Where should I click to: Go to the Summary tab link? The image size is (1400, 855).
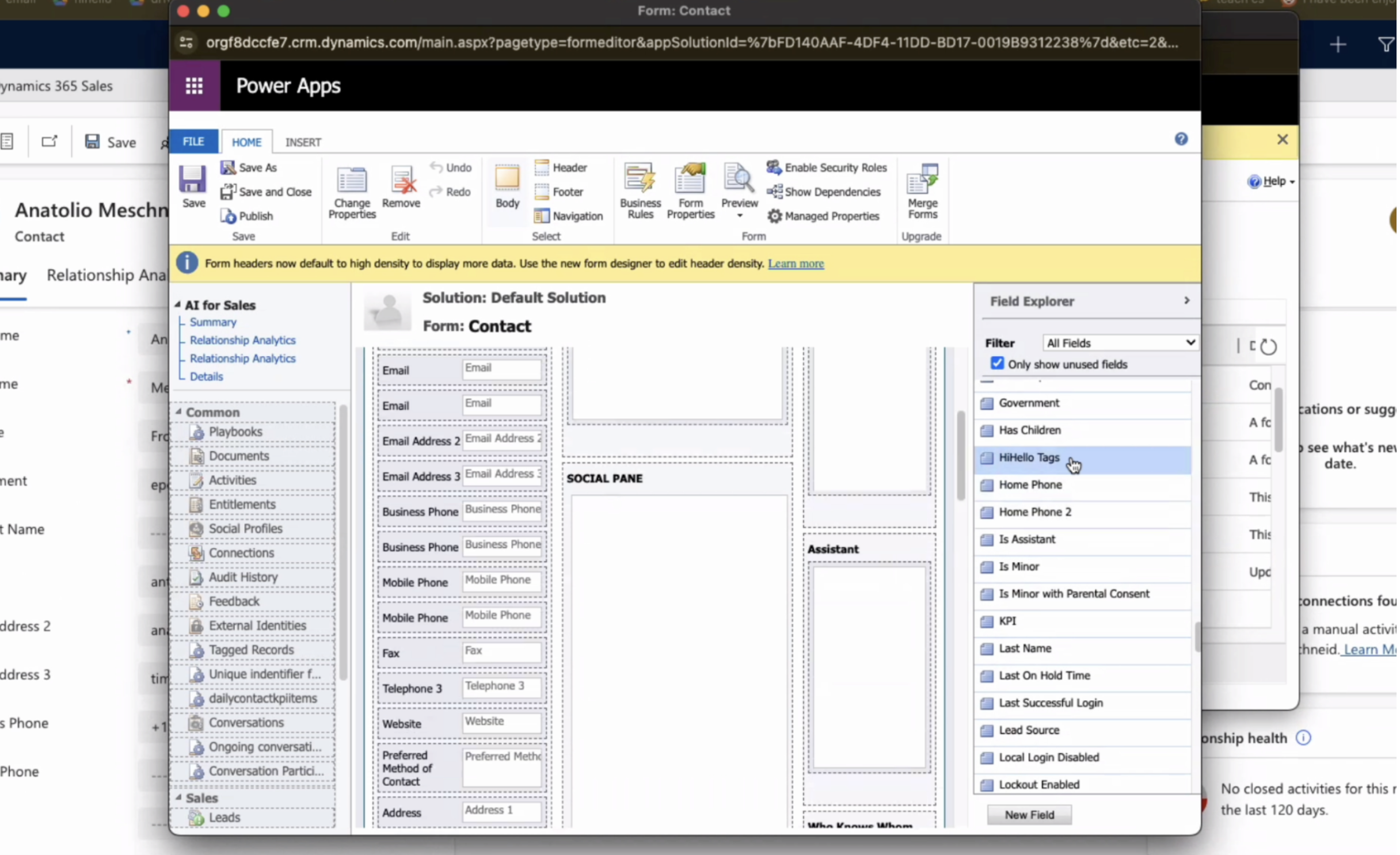pyautogui.click(x=214, y=322)
